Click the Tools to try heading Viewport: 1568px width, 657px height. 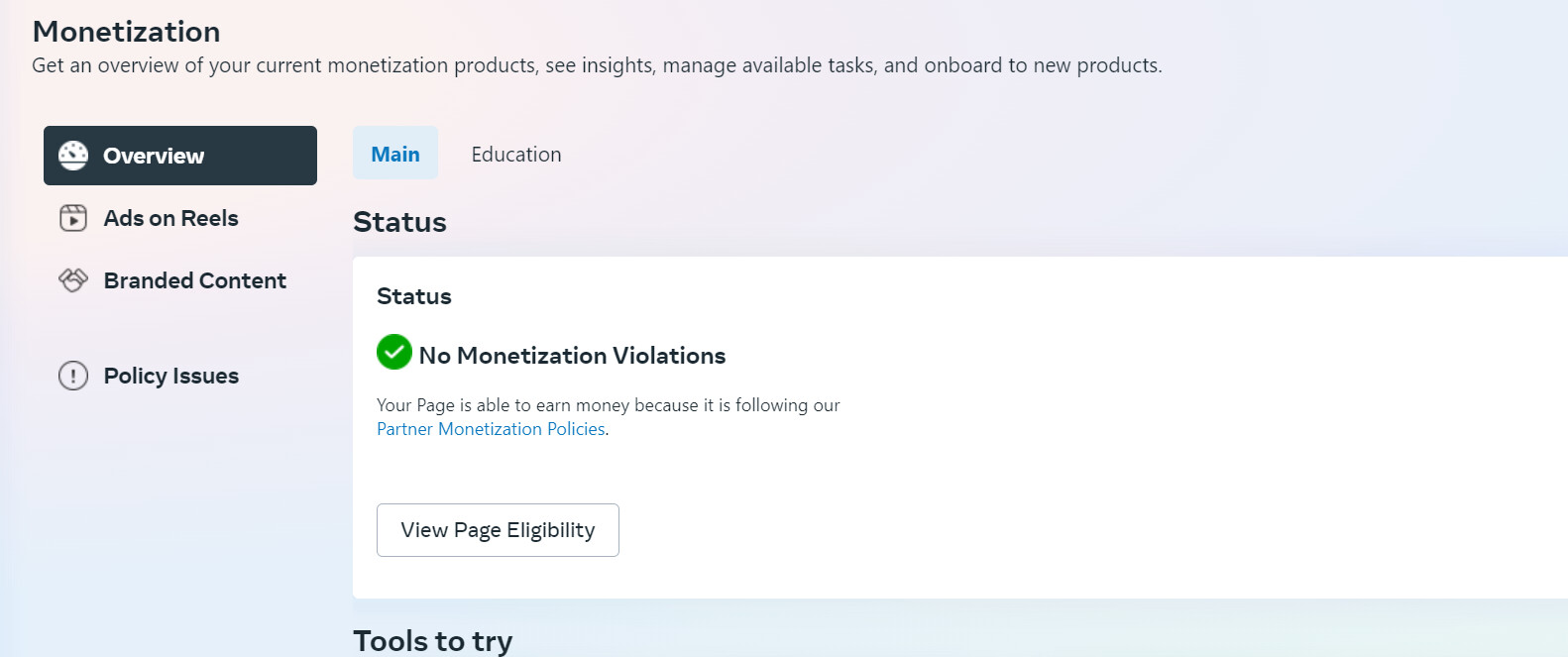[x=432, y=641]
